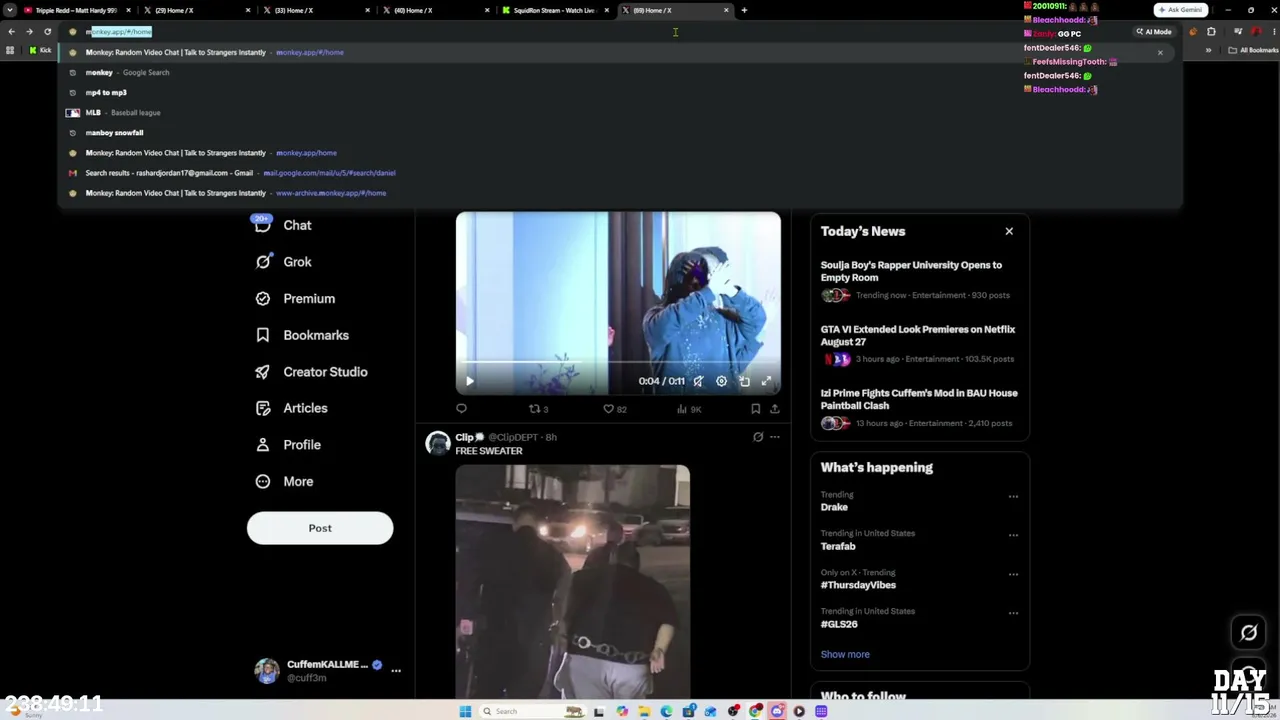Open account switcher dots beside CuffemKALLME
This screenshot has height=720, width=1280.
tap(396, 671)
